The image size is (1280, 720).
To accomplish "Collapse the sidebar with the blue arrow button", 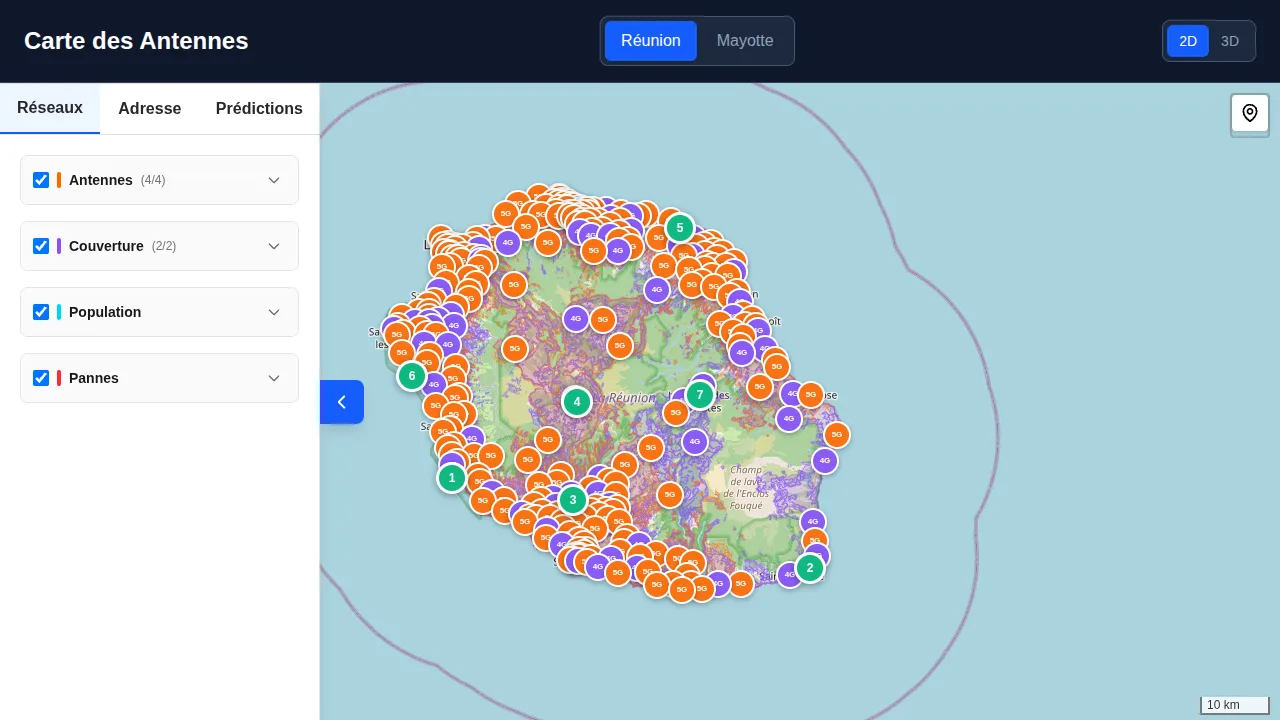I will 341,402.
